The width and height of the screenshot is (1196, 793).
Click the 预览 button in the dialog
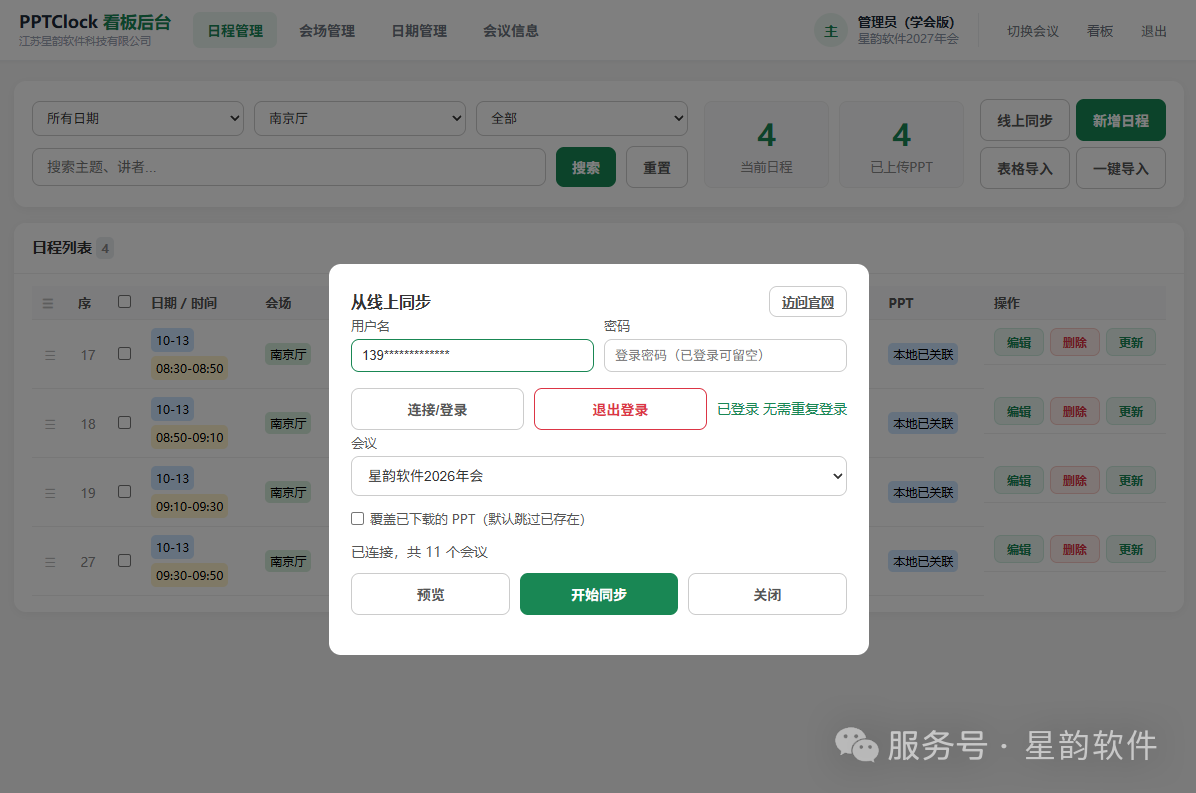click(x=430, y=594)
